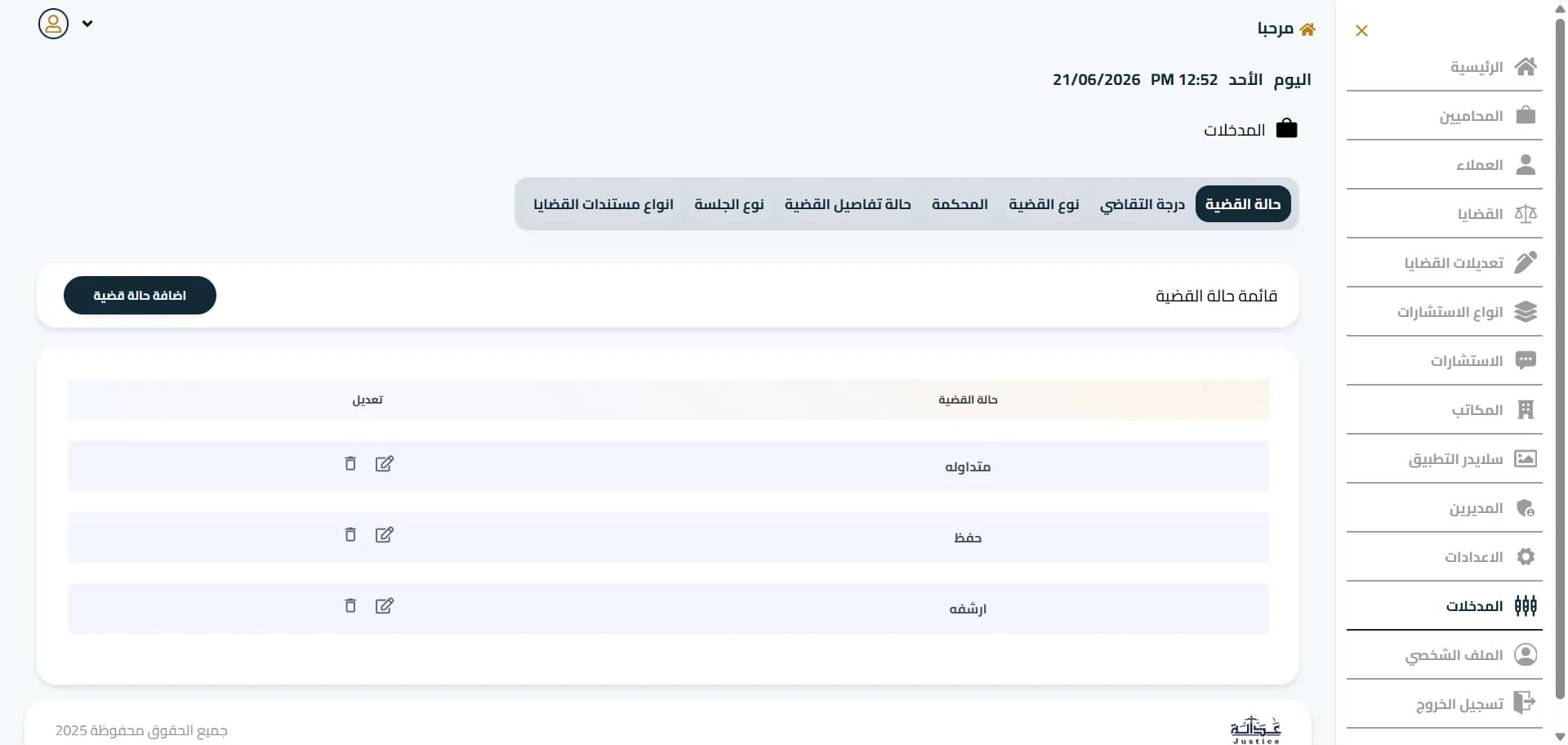Click the جميع الحقوق محفوظة 2025 footer text

pos(141,730)
